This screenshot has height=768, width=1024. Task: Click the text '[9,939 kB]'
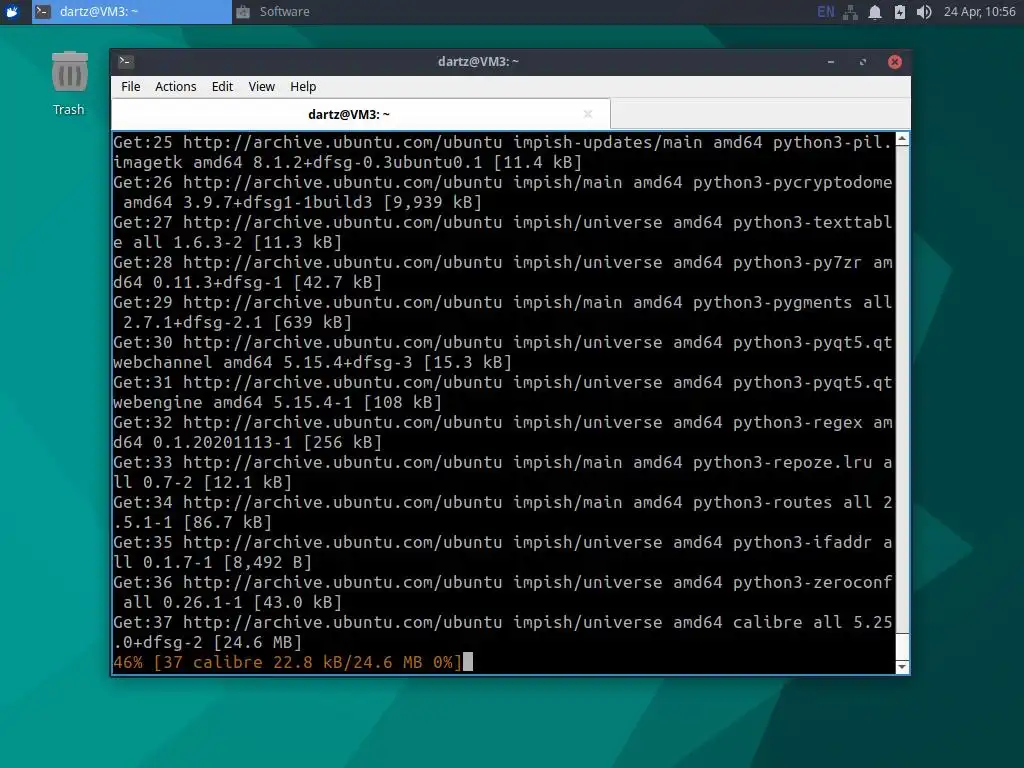[432, 202]
